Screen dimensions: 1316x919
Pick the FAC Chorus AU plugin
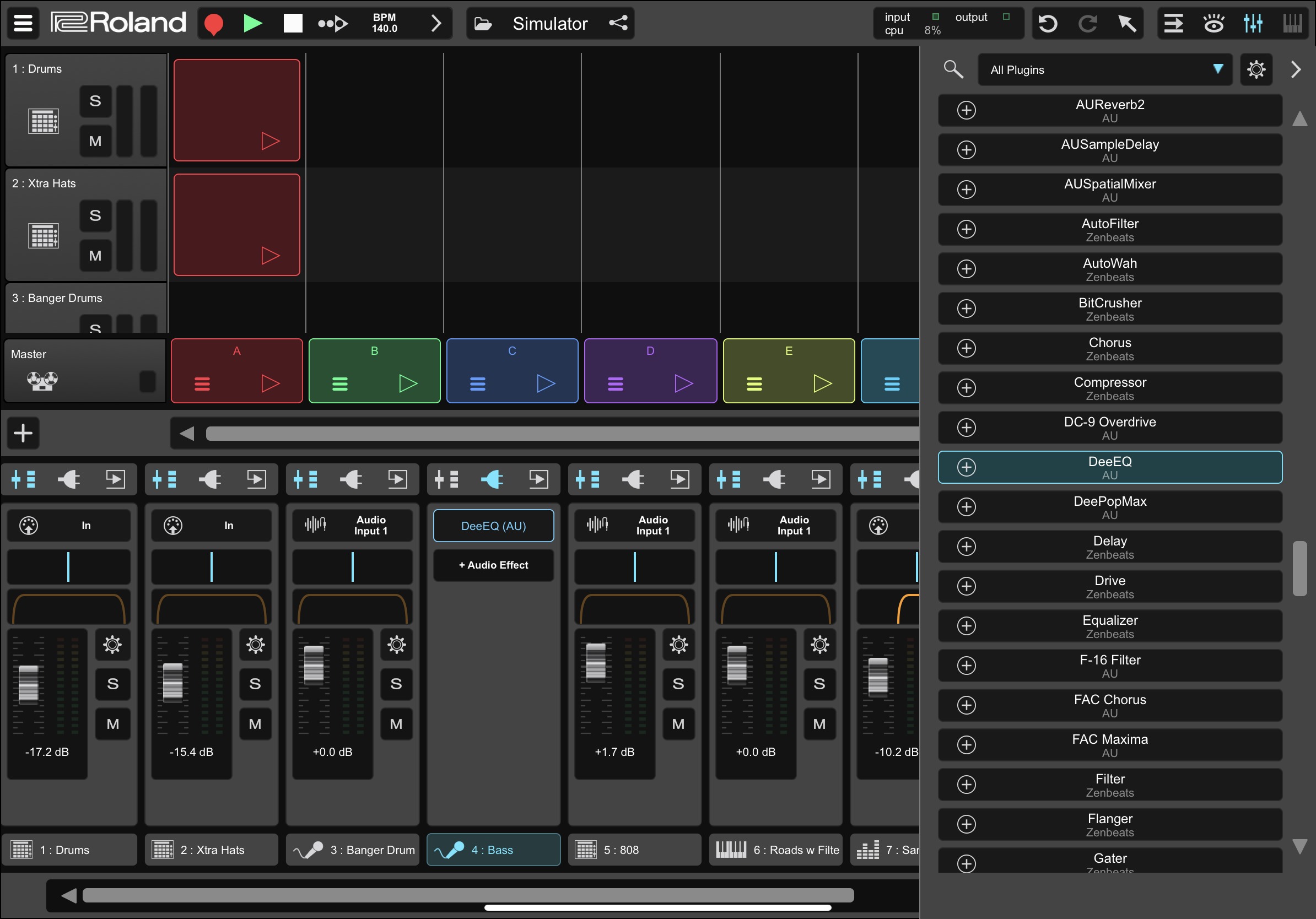[x=1110, y=705]
